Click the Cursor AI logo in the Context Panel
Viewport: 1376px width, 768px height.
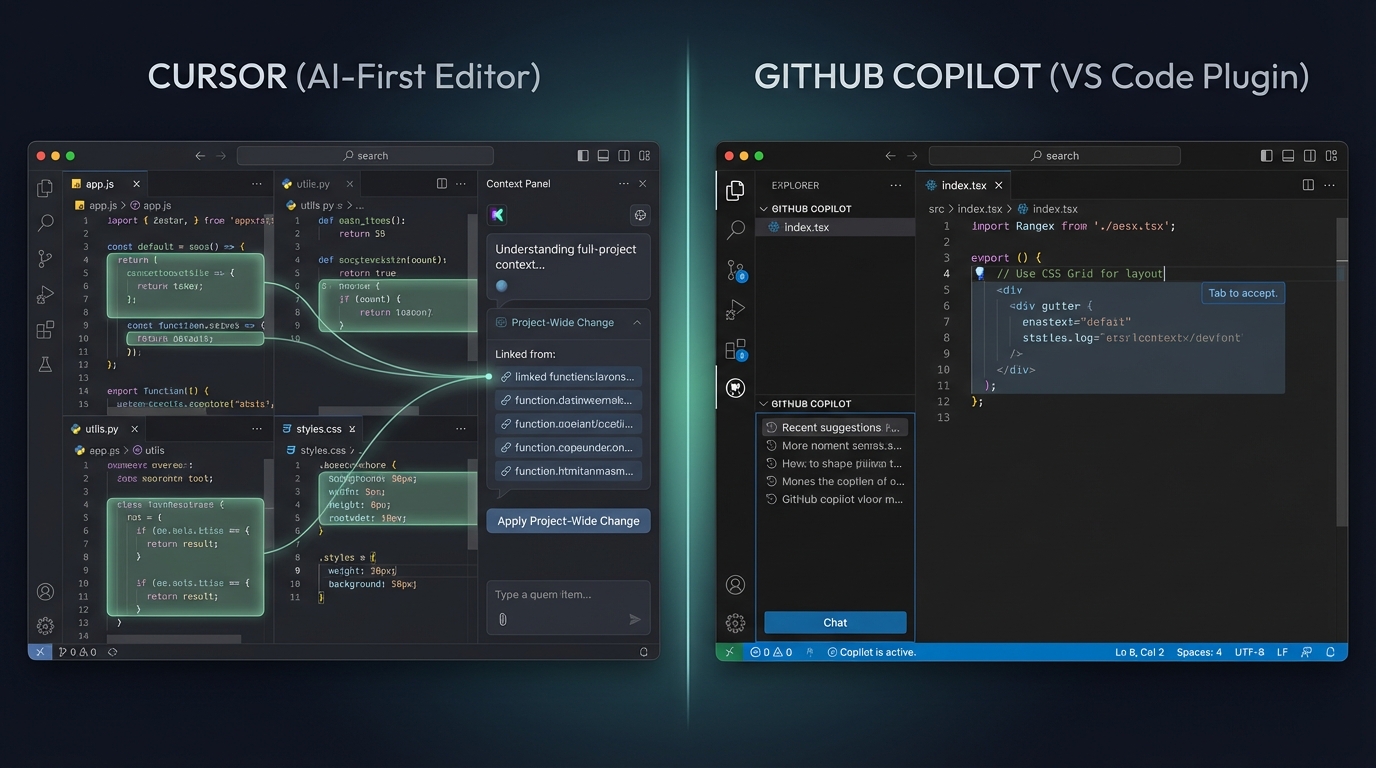pos(497,214)
